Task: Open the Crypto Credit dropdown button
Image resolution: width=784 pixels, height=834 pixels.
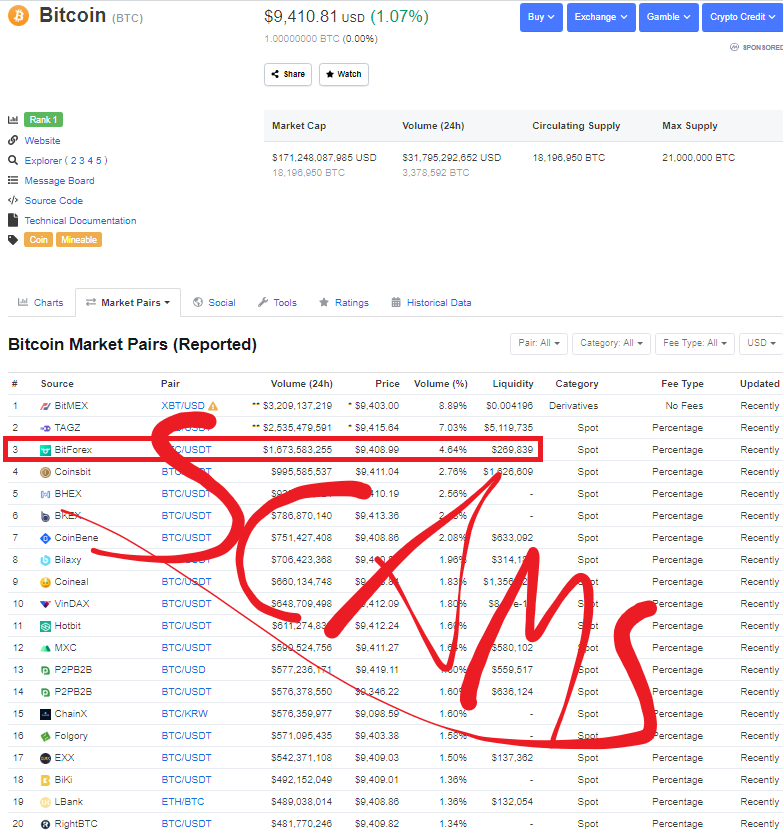Action: (743, 17)
